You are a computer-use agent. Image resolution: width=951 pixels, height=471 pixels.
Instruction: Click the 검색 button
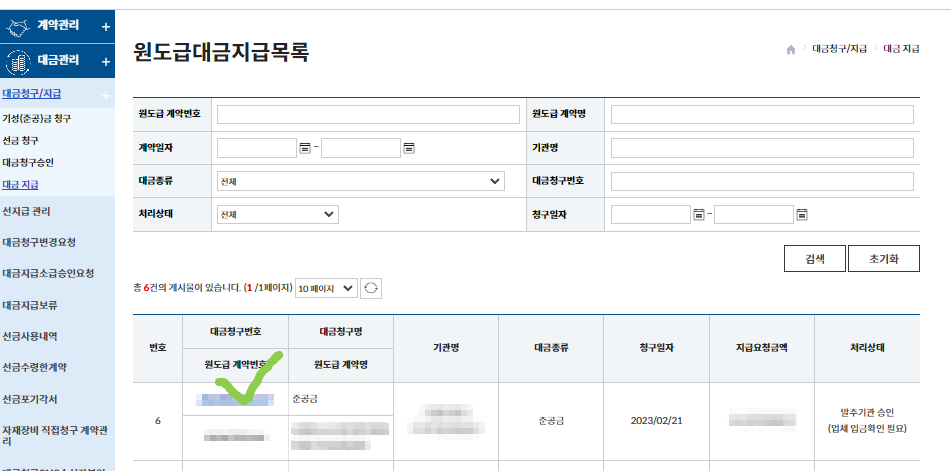[815, 259]
